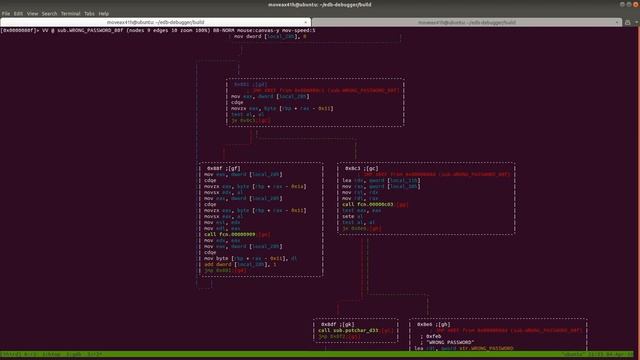Minimize the terminal window
This screenshot has height=360, width=640.
pyautogui.click(x=622, y=4)
